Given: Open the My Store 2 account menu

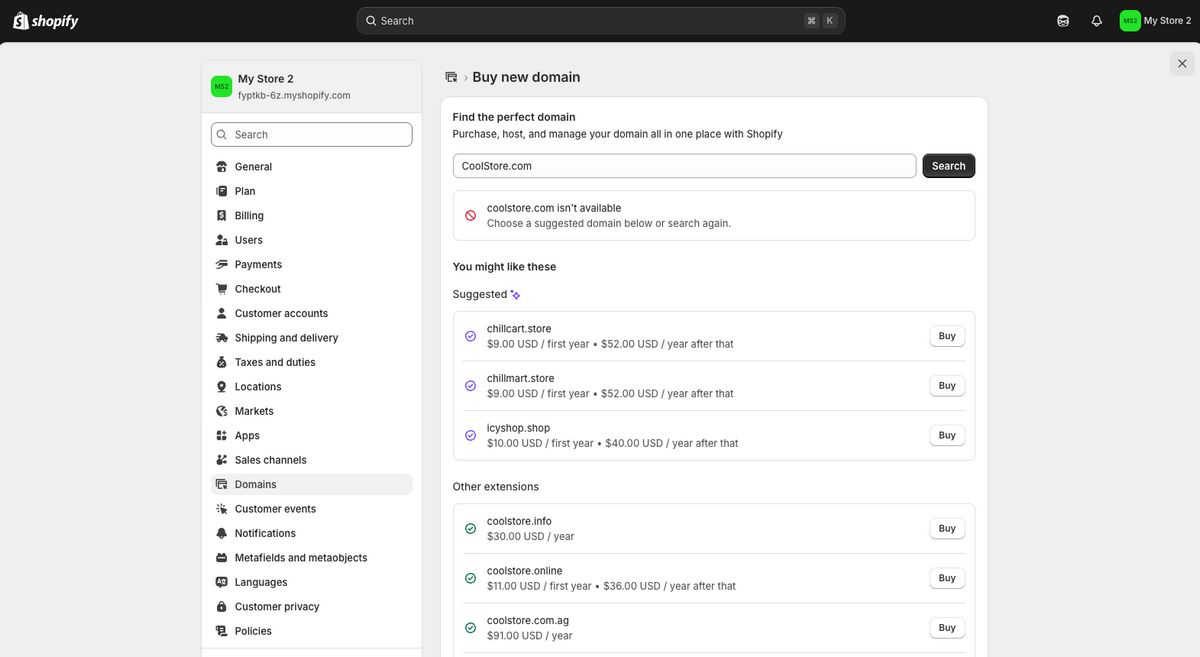Looking at the screenshot, I should click(x=1156, y=21).
